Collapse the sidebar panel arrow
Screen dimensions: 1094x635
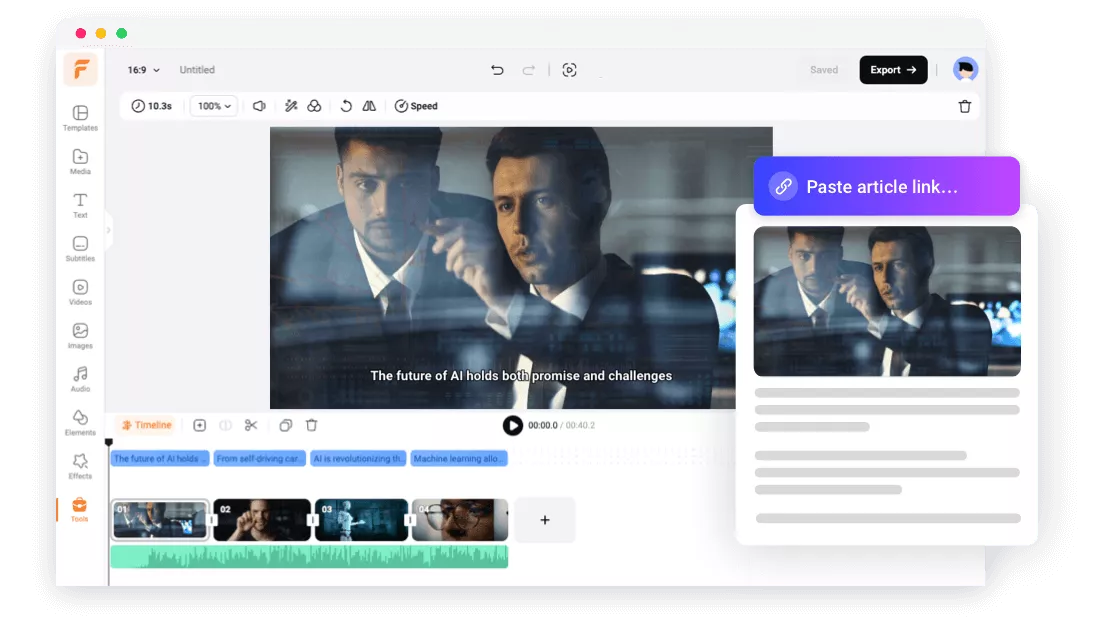[x=108, y=230]
